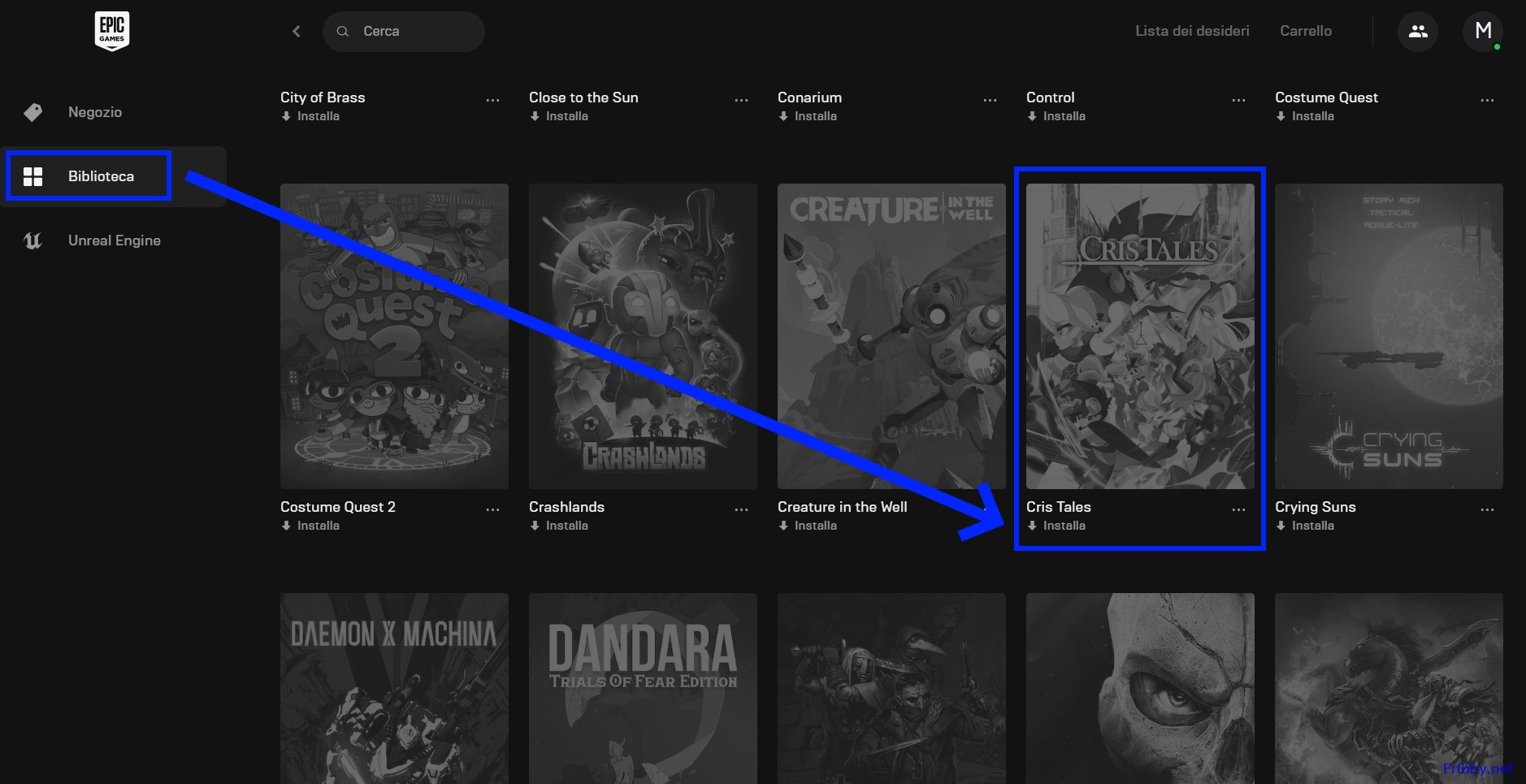Screen dimensions: 1526x784
Task: Open the friends list icon
Action: (1418, 31)
